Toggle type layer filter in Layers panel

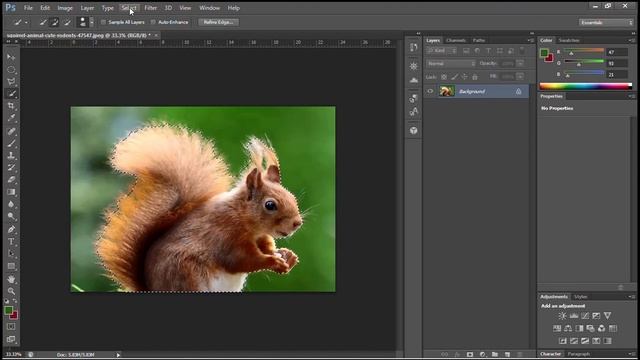coord(489,51)
